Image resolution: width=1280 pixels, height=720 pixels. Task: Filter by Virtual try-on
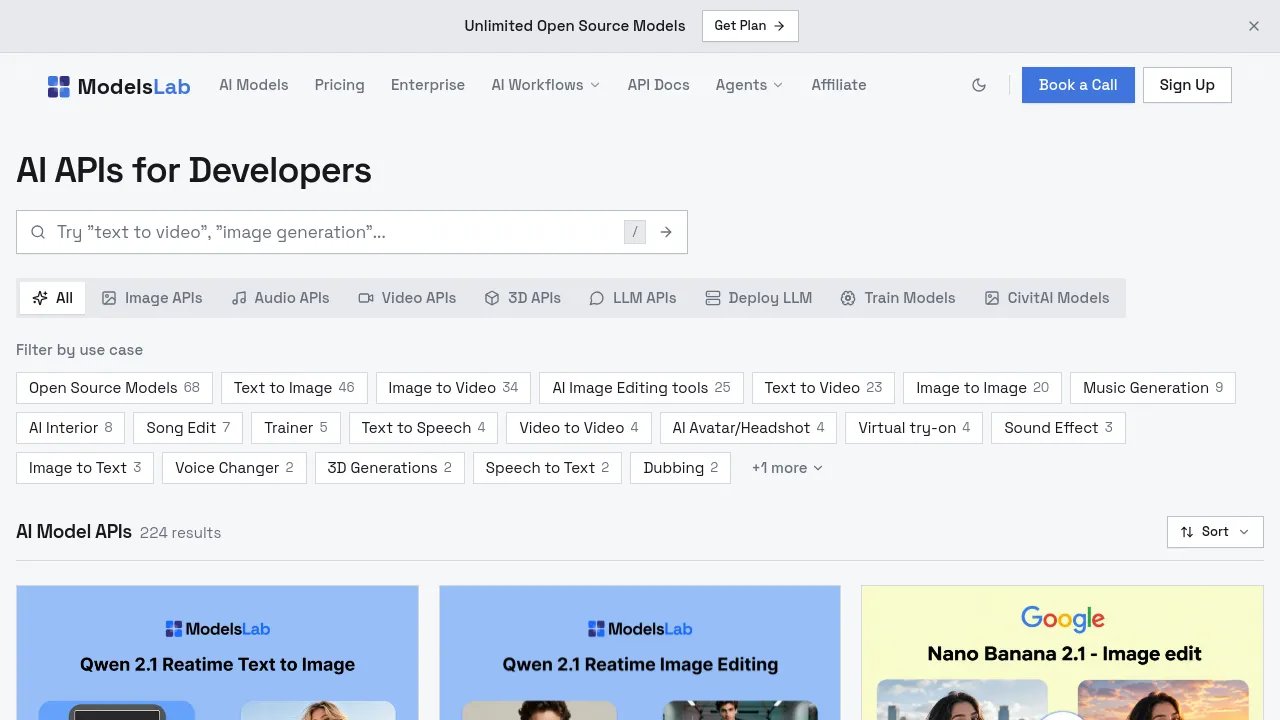(x=914, y=428)
